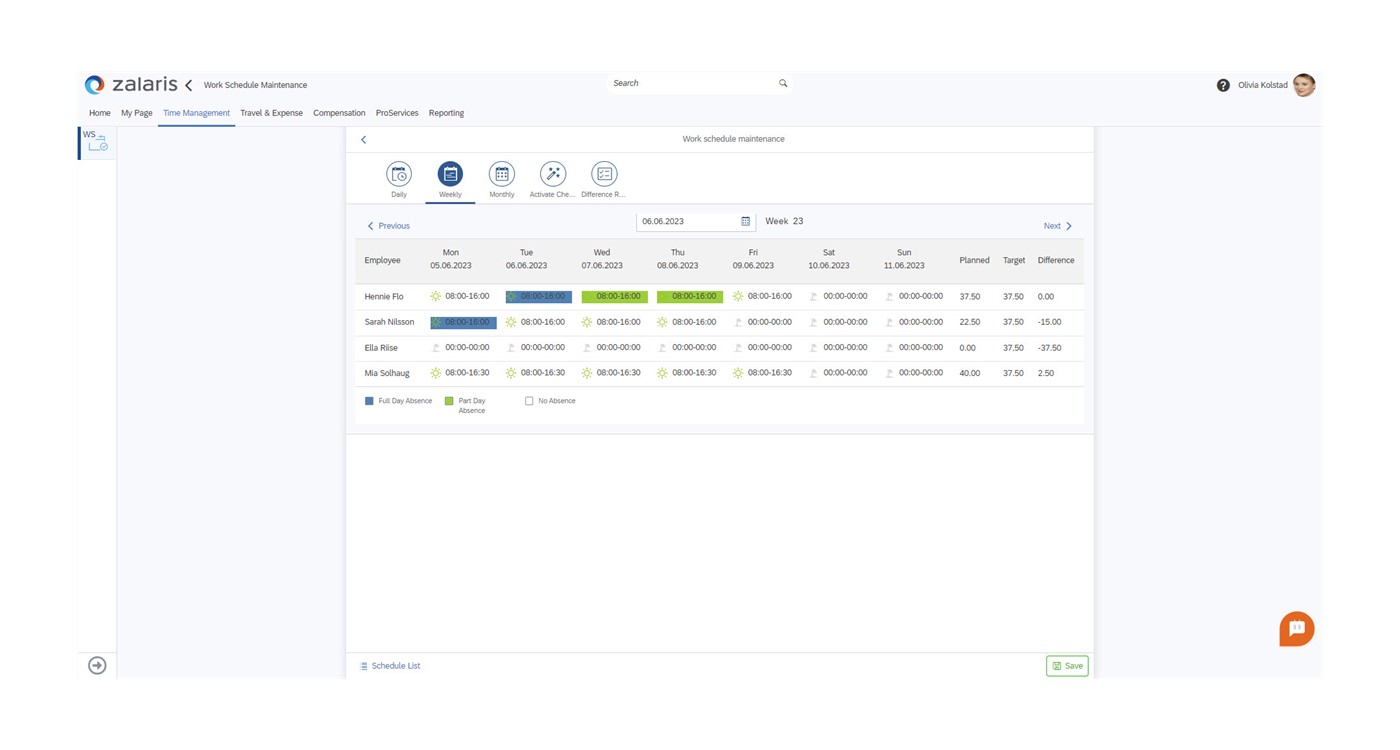Open the Travel & Expense menu

[x=271, y=113]
